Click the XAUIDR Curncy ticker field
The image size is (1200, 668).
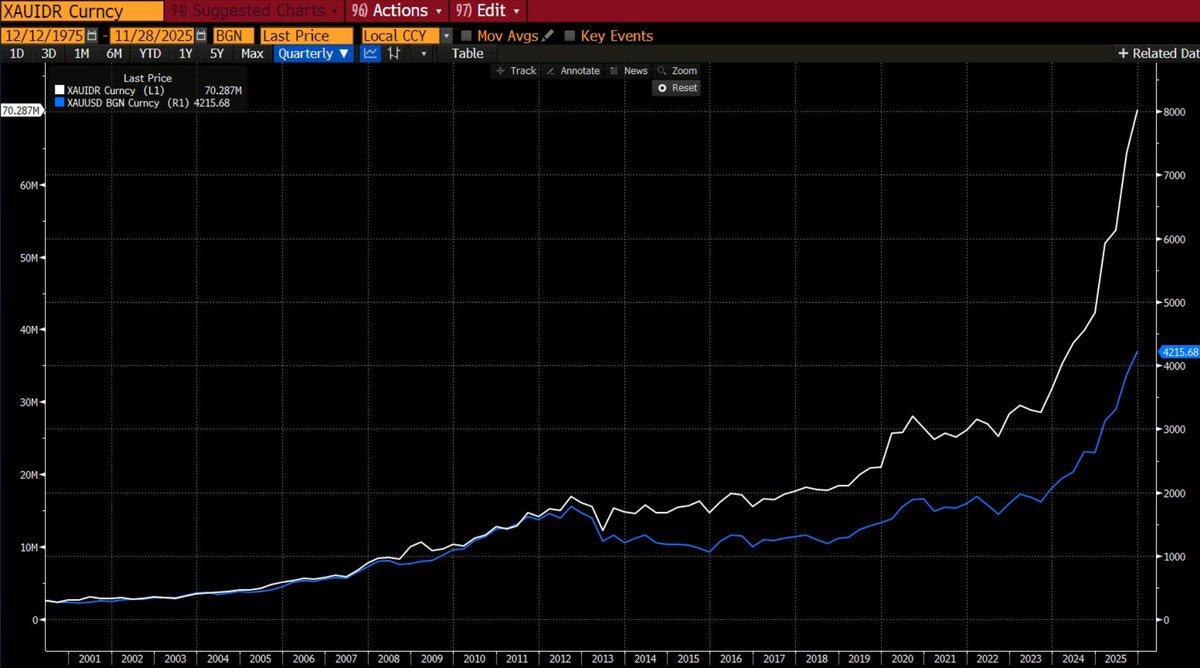(80, 11)
